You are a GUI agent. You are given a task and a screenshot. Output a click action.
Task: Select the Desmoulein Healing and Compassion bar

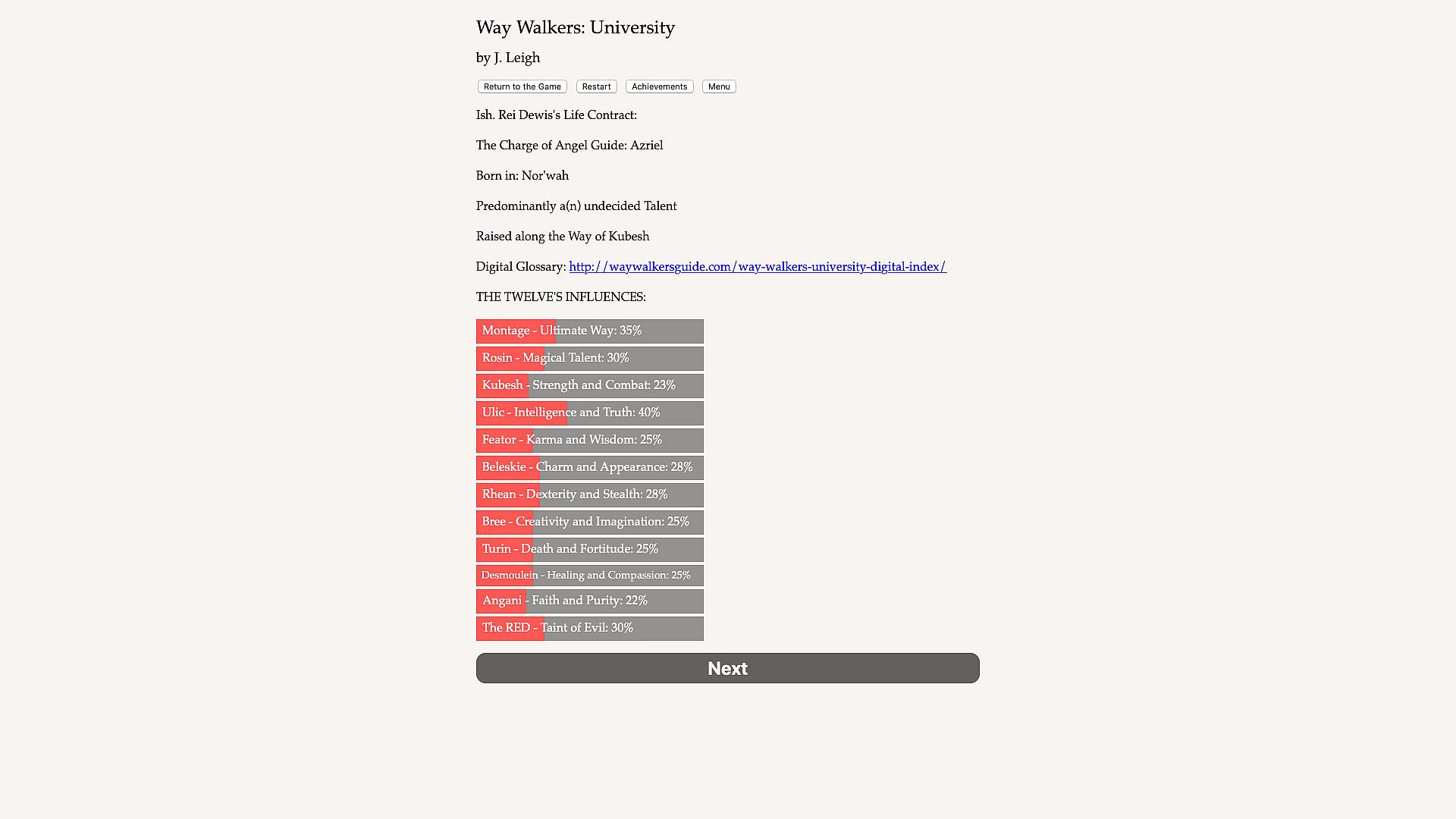[x=589, y=576]
